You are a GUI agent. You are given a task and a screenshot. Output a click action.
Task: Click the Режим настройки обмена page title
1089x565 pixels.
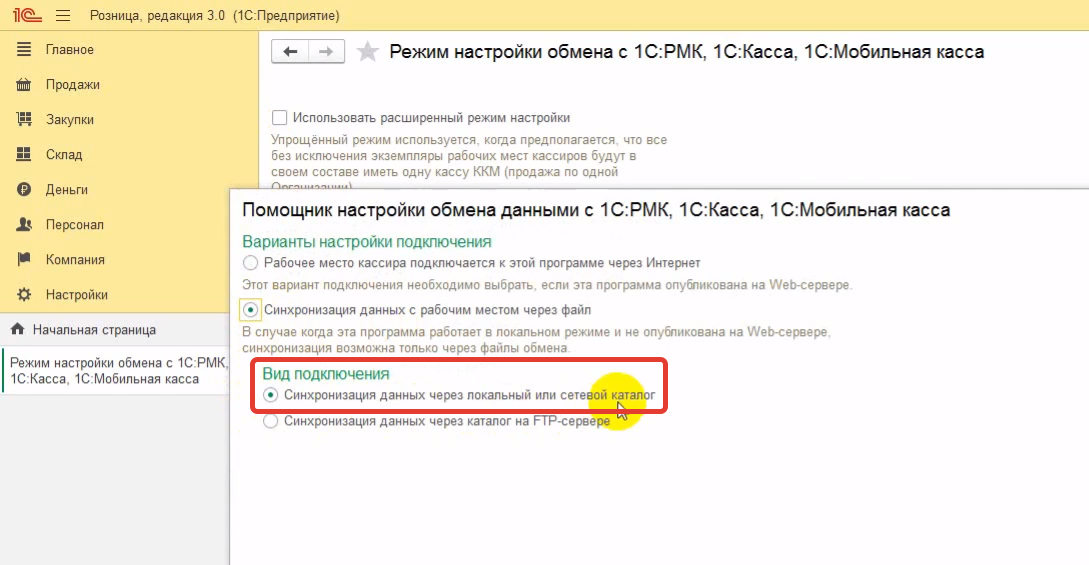click(x=686, y=51)
